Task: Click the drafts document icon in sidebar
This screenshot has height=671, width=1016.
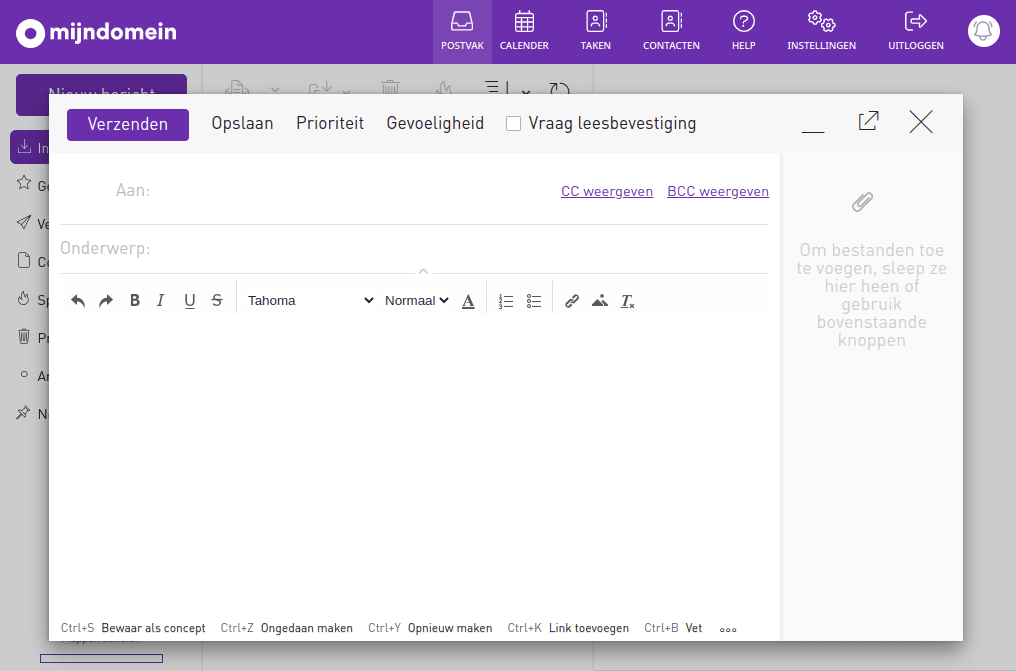Action: (24, 260)
